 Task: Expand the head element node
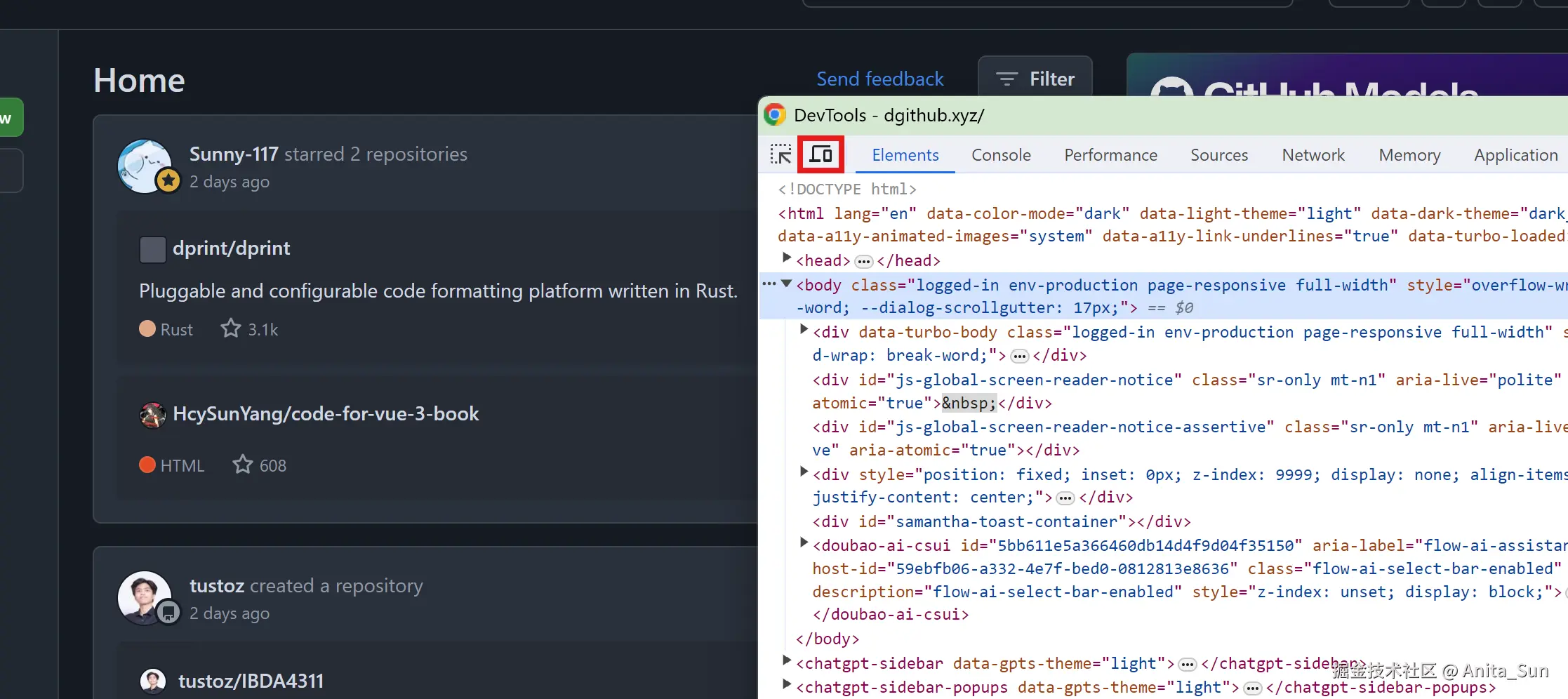coord(787,259)
